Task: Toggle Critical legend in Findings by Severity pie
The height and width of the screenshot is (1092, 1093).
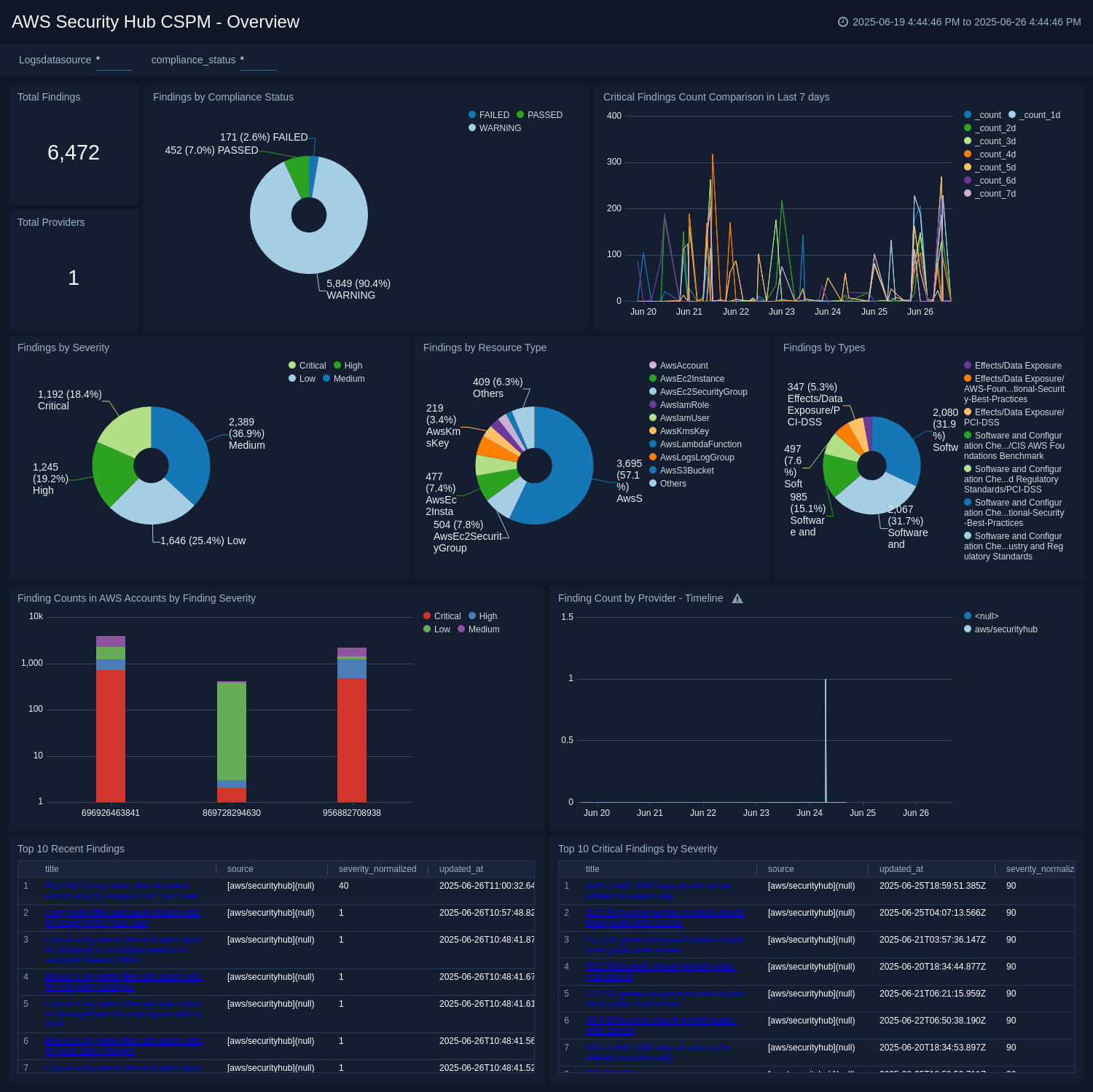Action: click(x=307, y=366)
